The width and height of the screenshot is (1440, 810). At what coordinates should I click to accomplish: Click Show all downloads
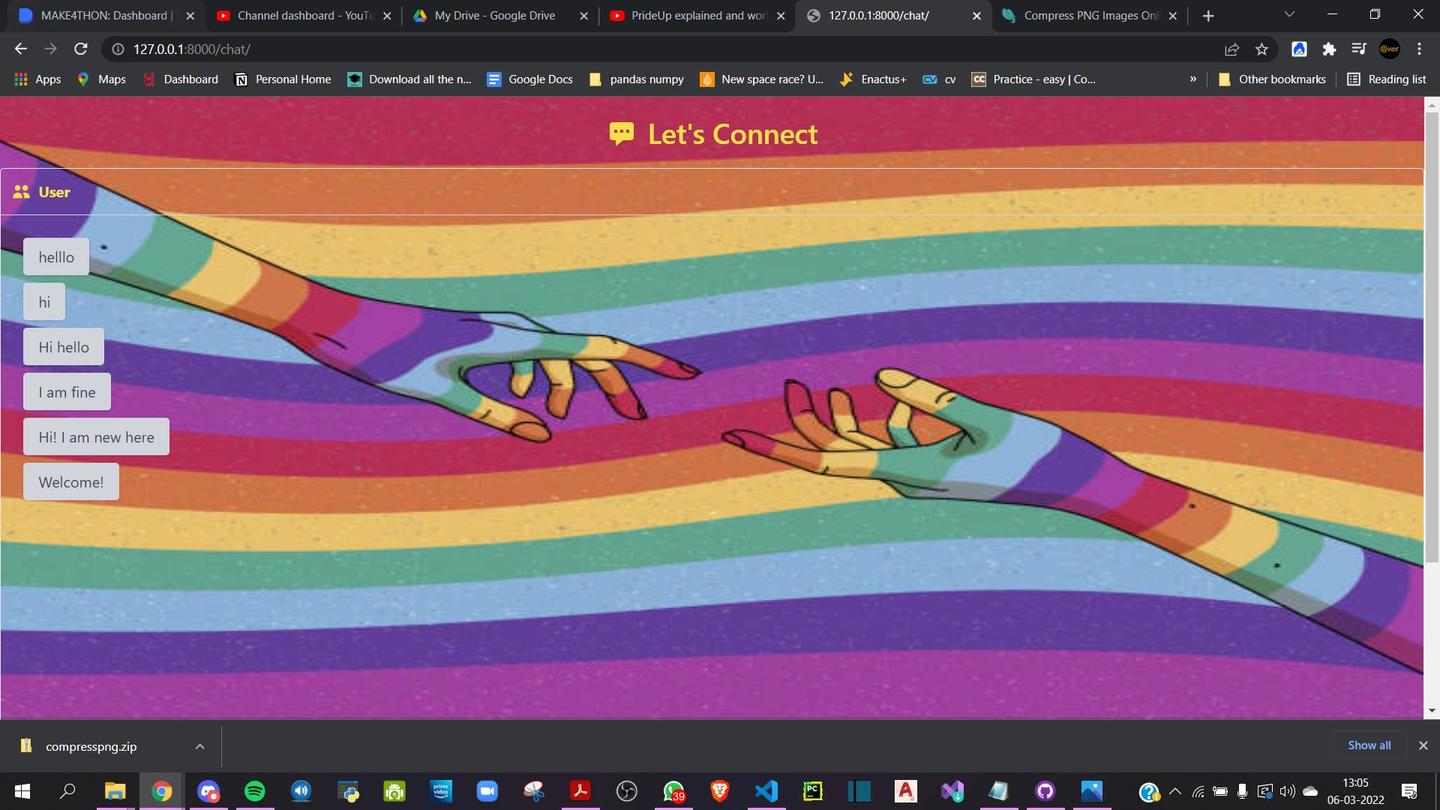coord(1369,745)
